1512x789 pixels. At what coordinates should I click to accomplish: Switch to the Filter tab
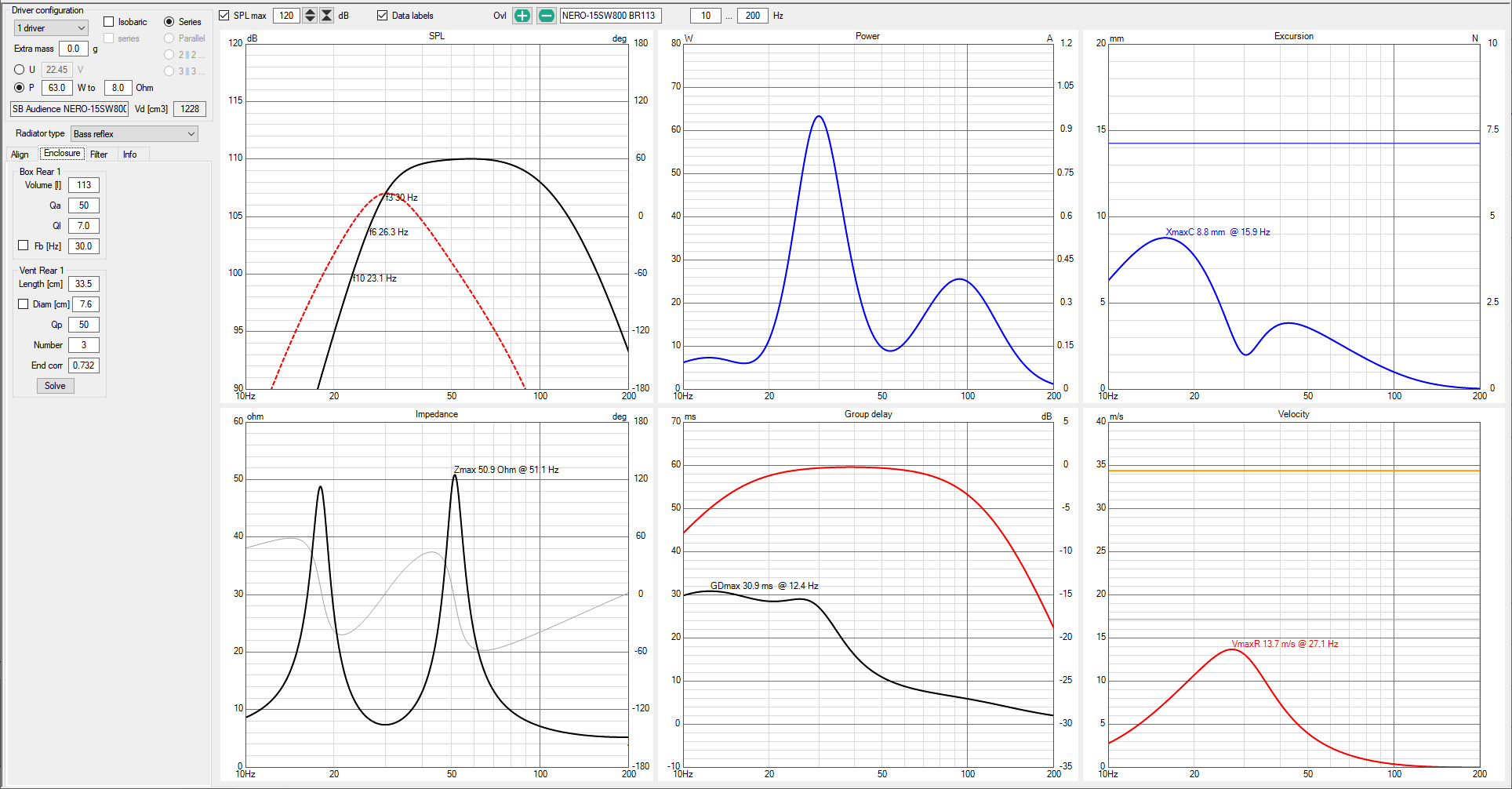(x=99, y=155)
